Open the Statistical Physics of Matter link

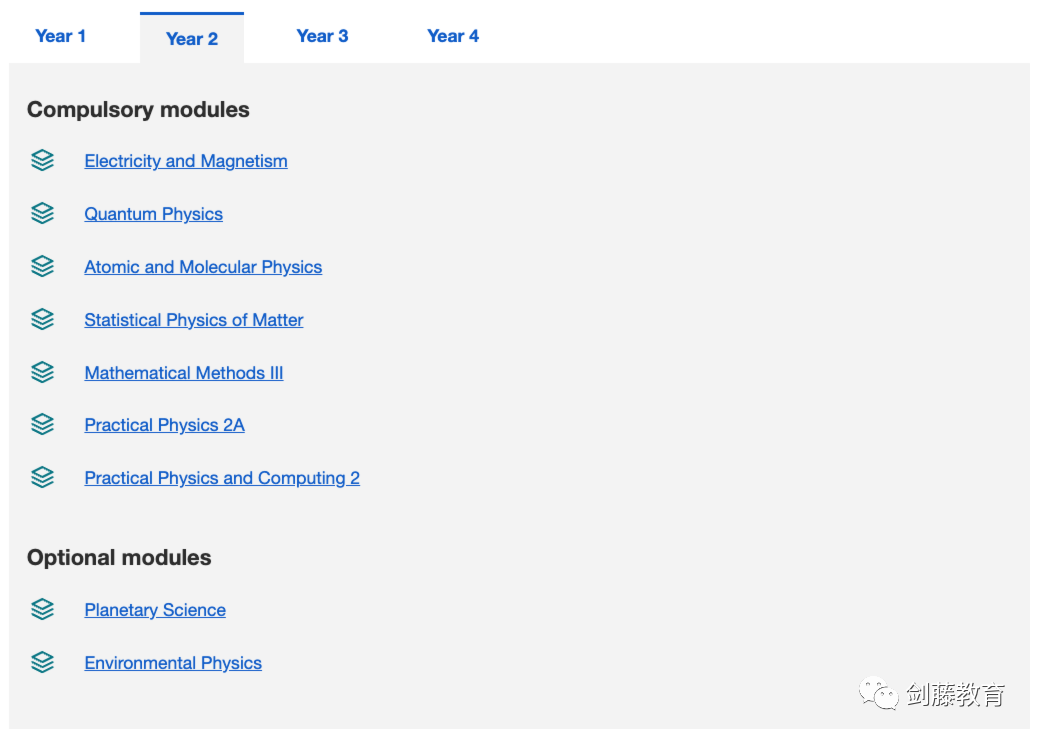(194, 320)
